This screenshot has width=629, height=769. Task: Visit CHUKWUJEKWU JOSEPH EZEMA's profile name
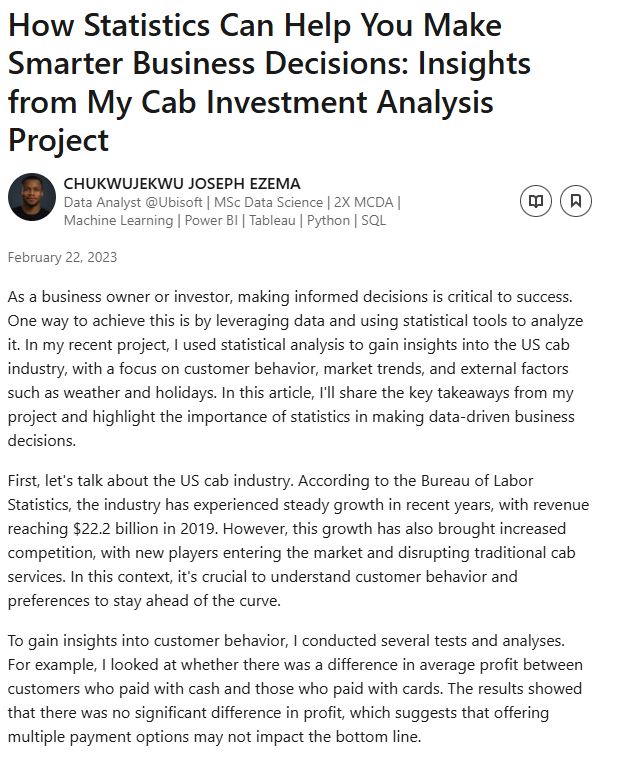click(182, 183)
